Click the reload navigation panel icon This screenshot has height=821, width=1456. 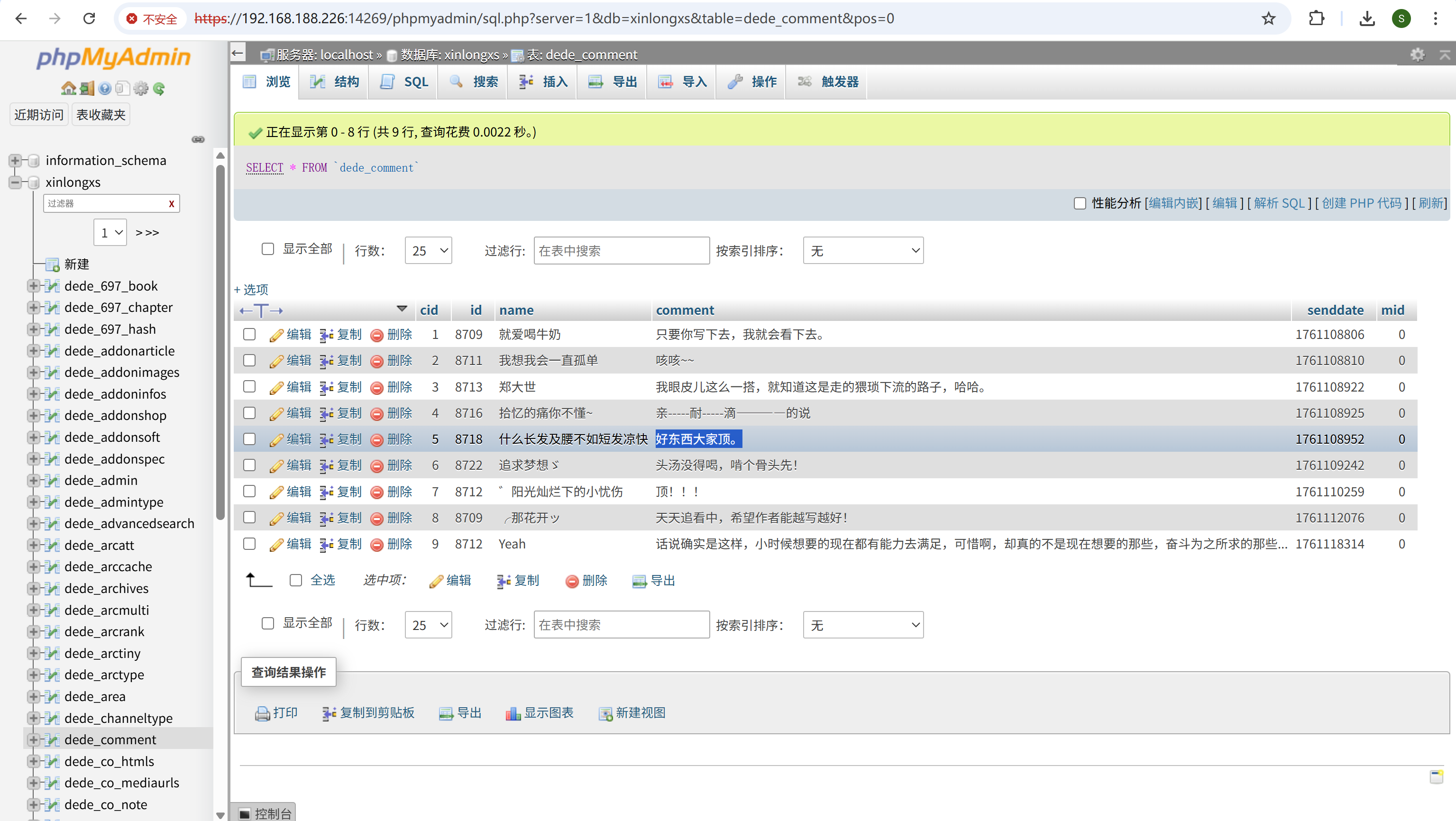159,88
